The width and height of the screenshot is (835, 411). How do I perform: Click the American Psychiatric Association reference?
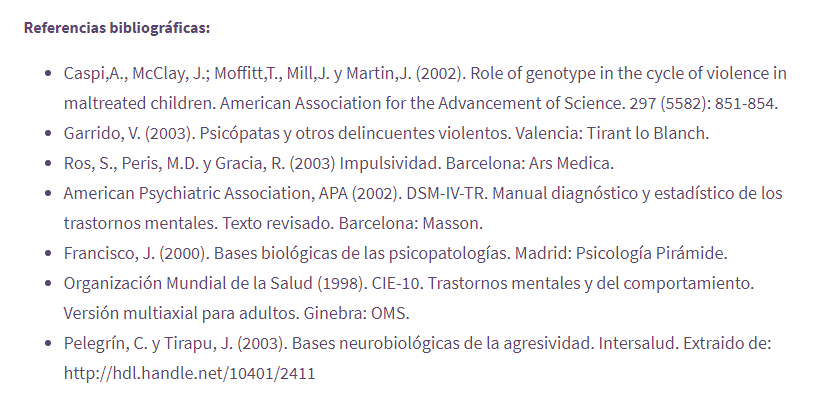pos(423,193)
